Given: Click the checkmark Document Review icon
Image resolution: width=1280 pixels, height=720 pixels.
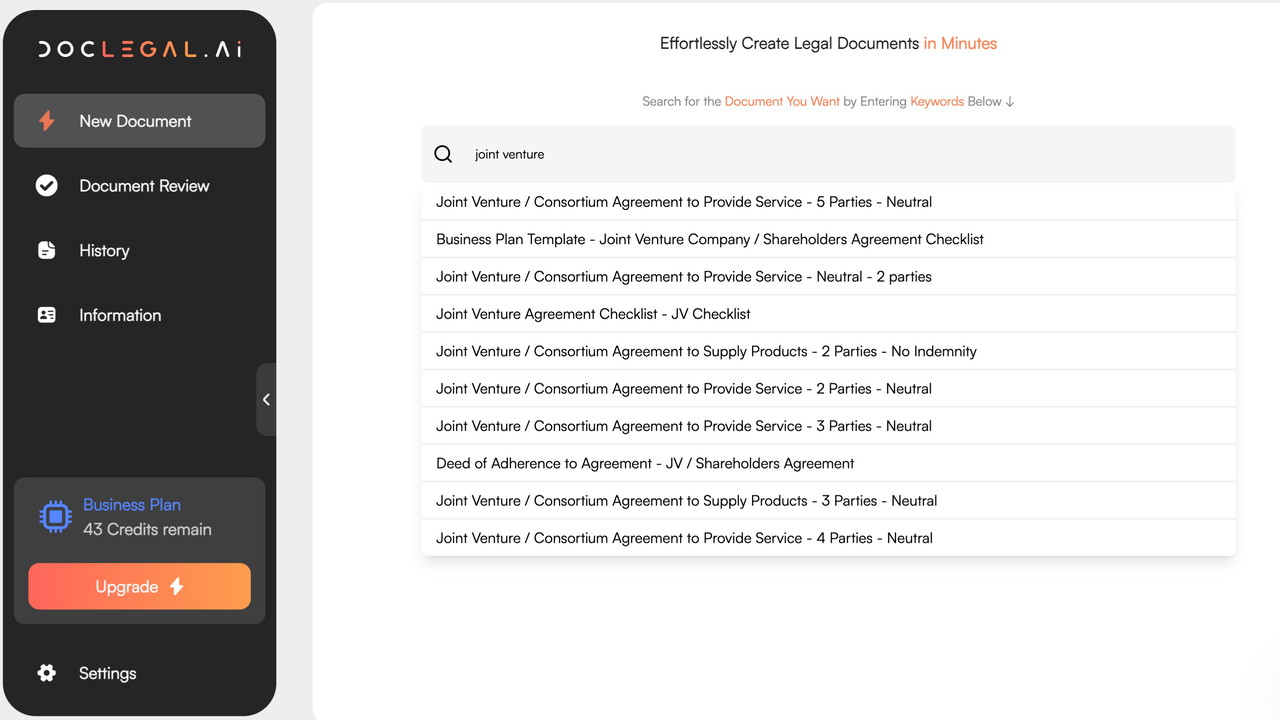Looking at the screenshot, I should pos(46,186).
